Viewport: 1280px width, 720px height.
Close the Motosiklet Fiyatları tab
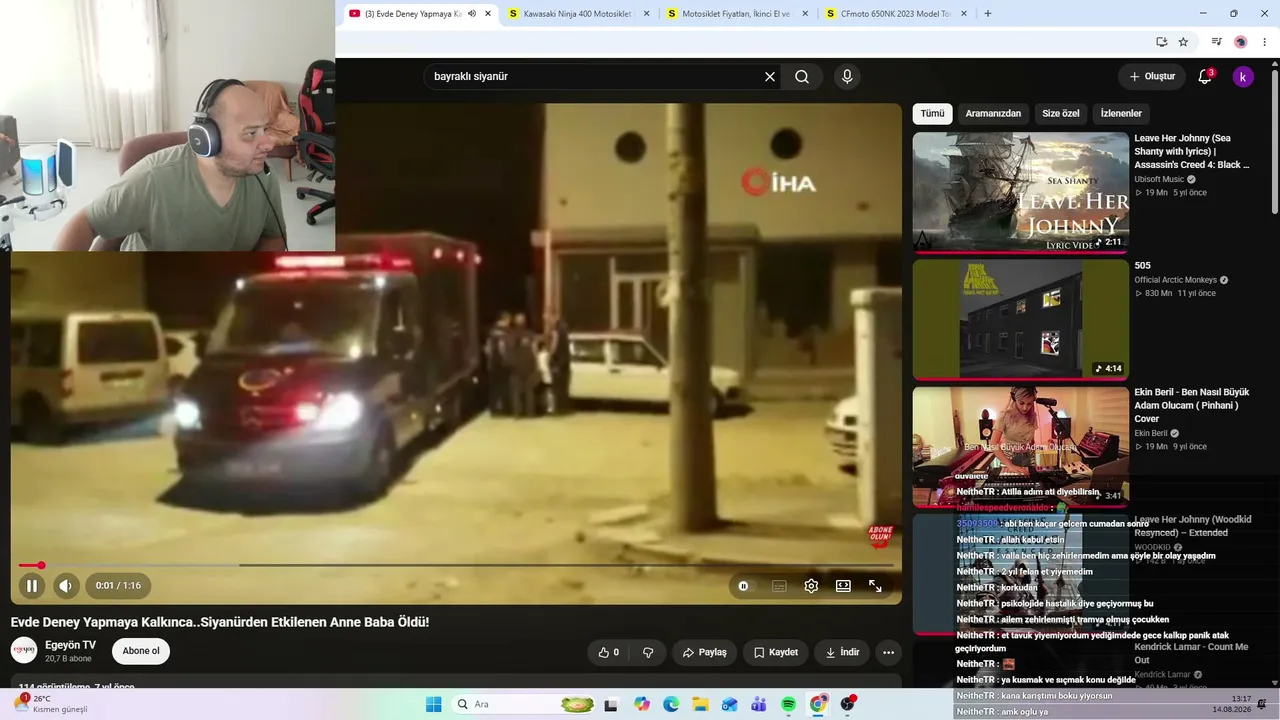coord(805,14)
